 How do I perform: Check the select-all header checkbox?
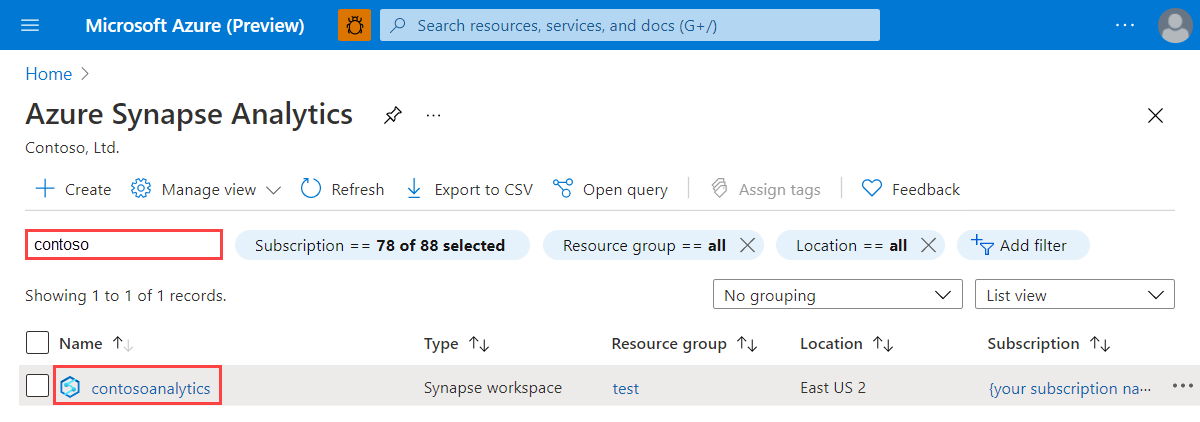coord(37,343)
